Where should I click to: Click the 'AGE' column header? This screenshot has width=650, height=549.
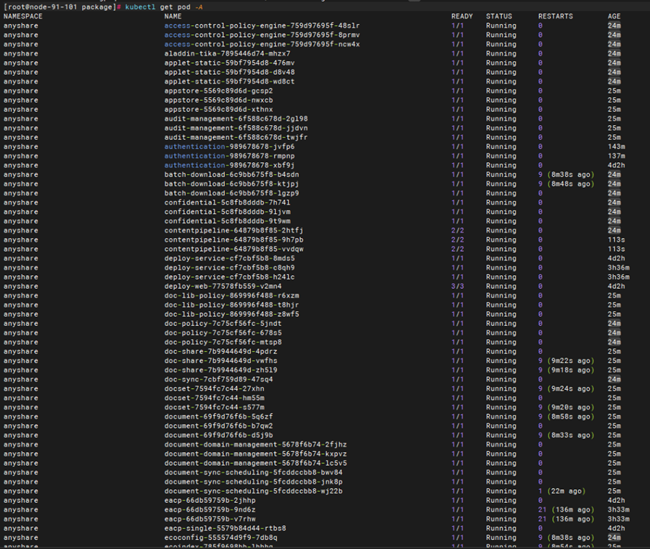pos(614,16)
